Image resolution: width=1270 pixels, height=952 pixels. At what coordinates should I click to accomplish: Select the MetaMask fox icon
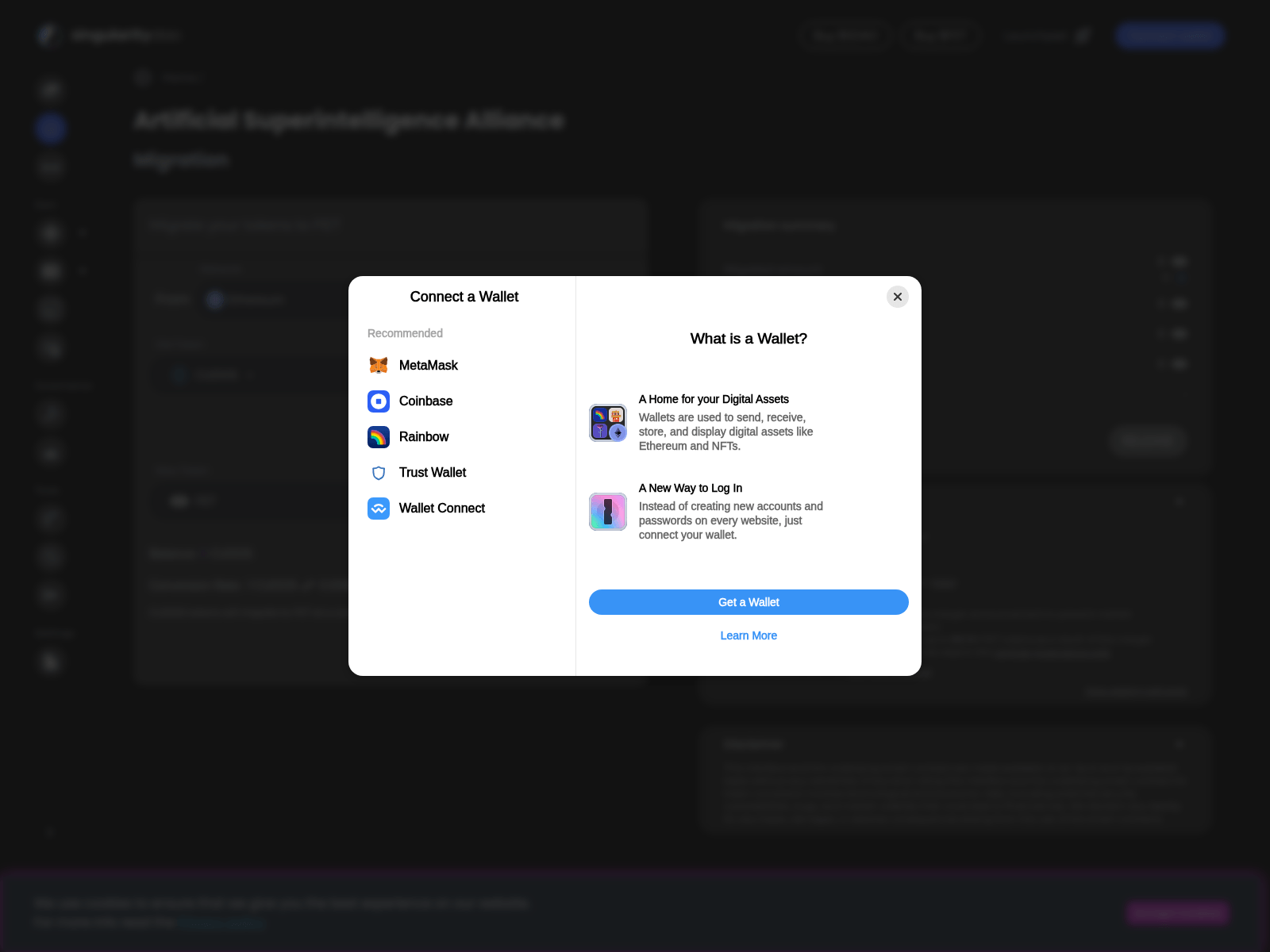coord(379,365)
